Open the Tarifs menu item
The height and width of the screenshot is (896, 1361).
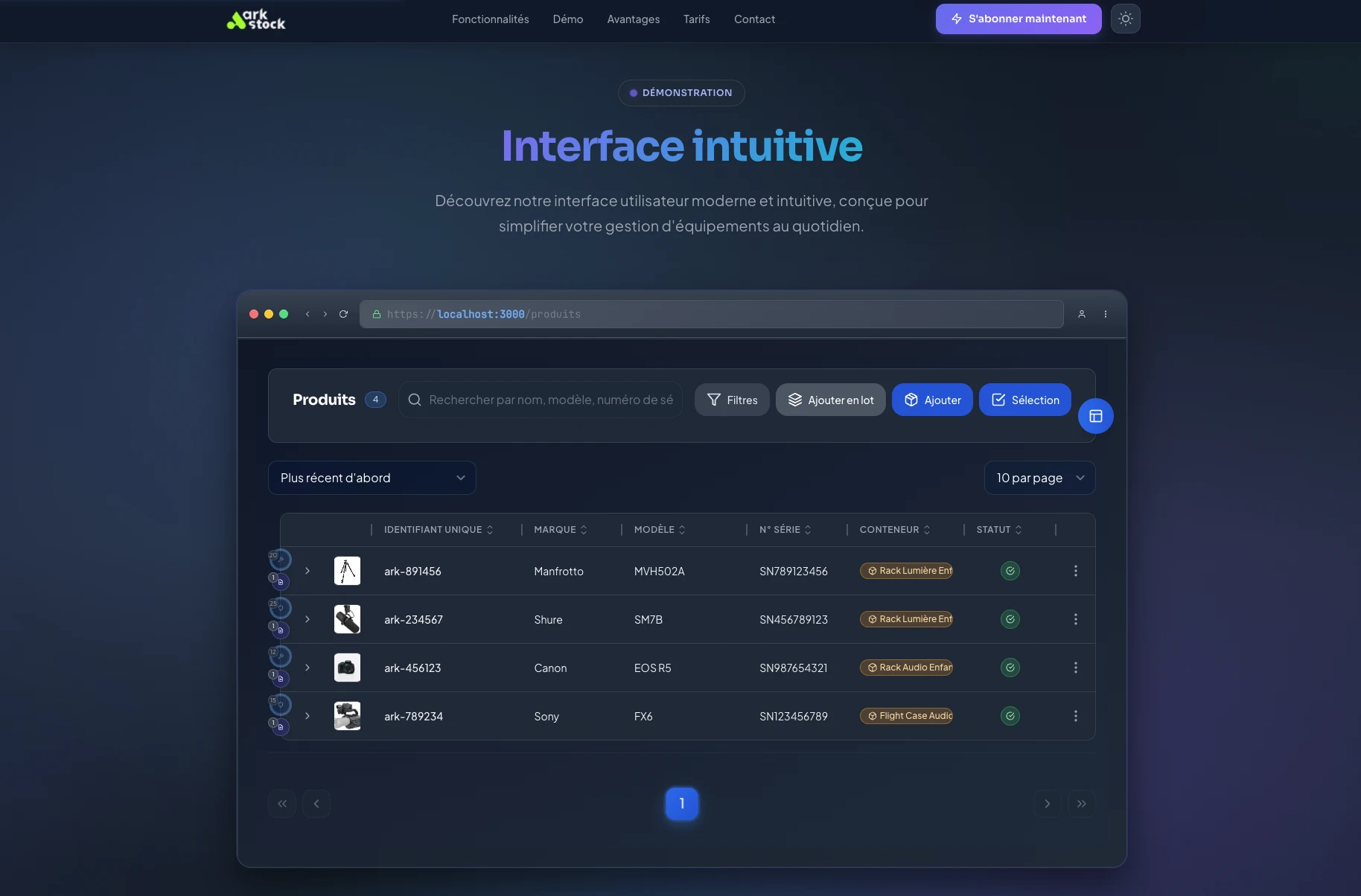click(x=697, y=19)
